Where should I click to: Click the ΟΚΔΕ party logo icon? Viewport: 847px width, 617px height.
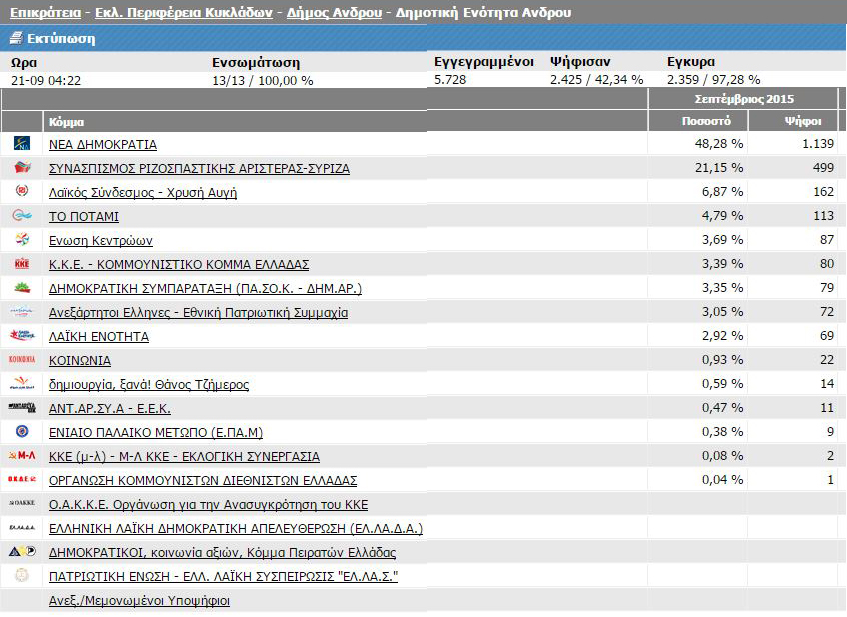22,479
